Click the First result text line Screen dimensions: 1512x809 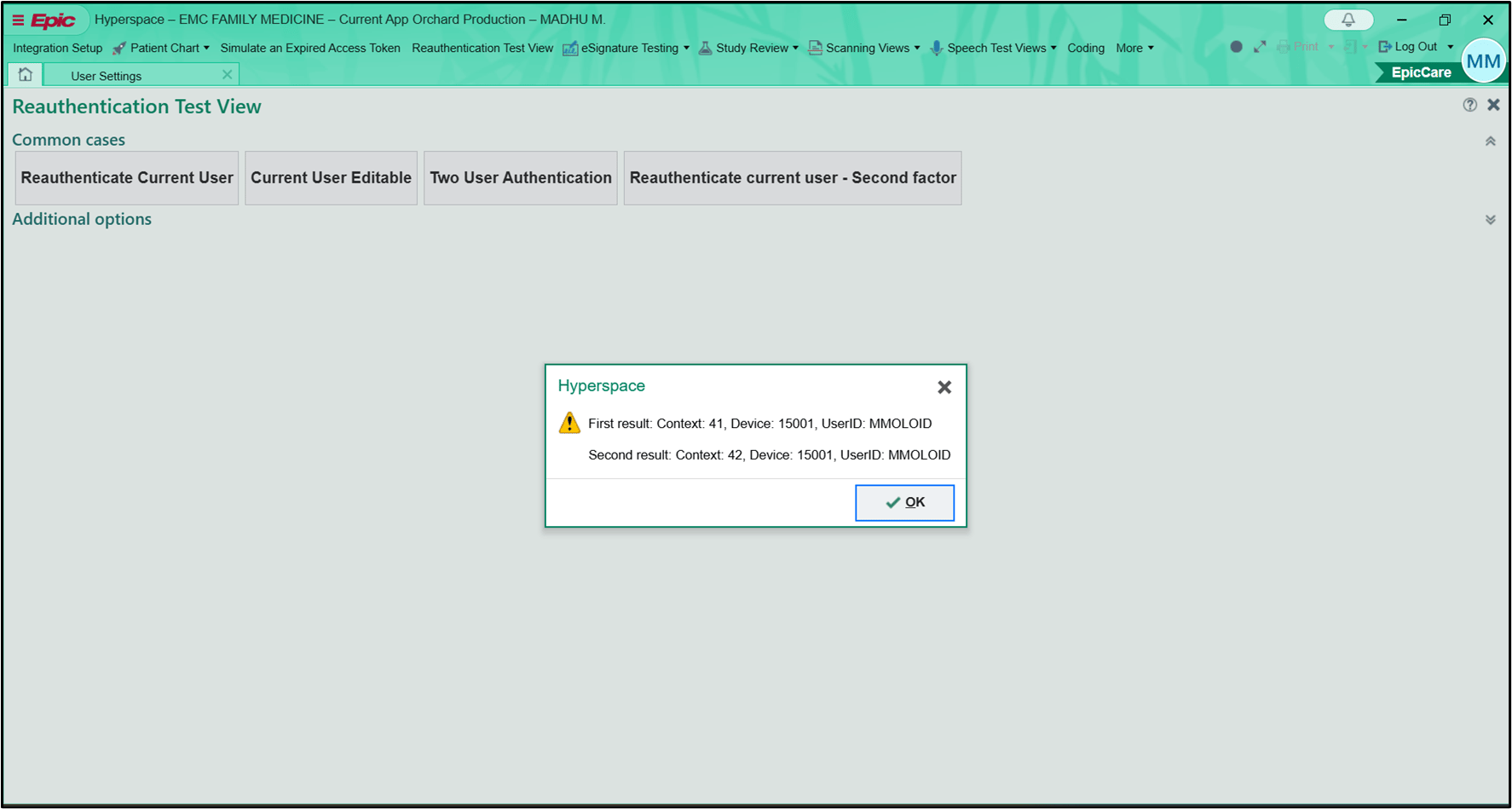pyautogui.click(x=759, y=423)
